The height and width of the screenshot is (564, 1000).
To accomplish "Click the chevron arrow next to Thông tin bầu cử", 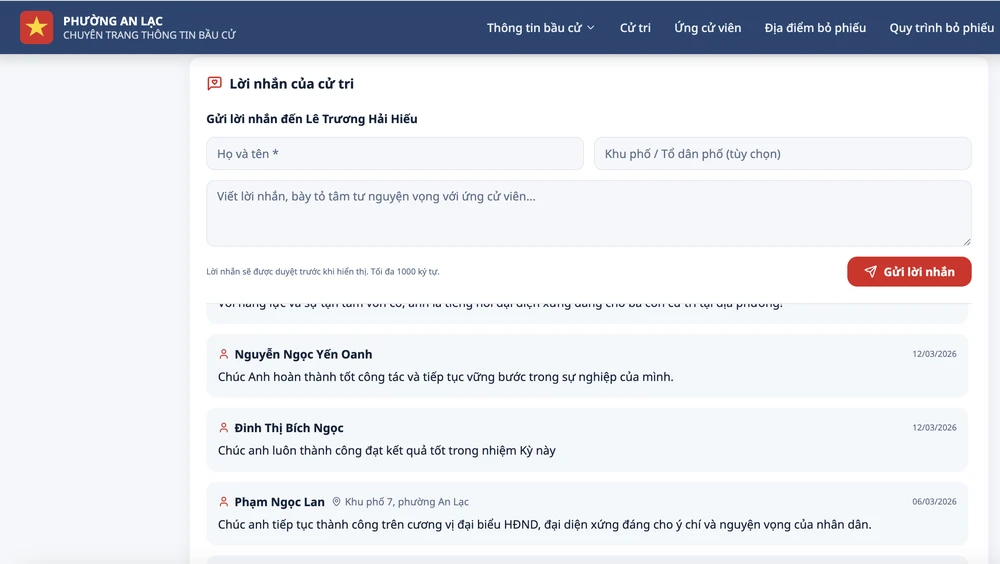I will click(591, 28).
